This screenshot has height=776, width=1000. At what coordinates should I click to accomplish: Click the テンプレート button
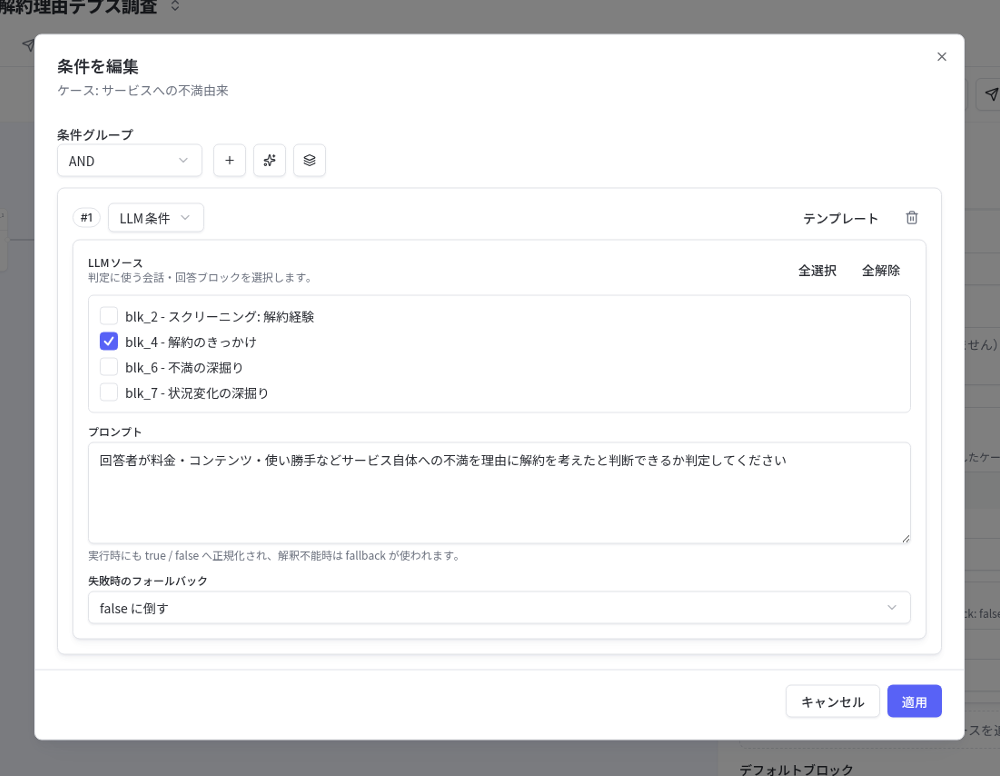coord(840,218)
